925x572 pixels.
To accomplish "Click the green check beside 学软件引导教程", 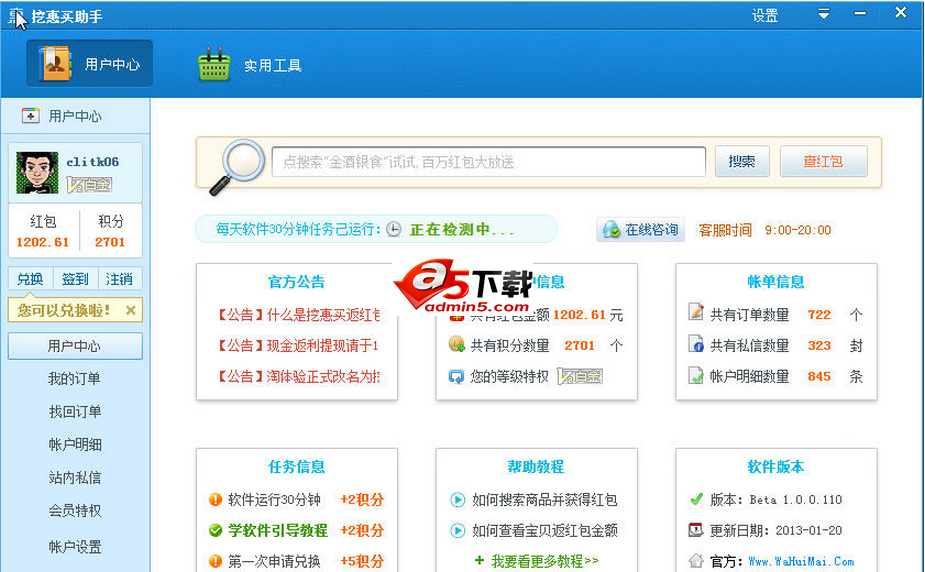I will click(x=215, y=530).
